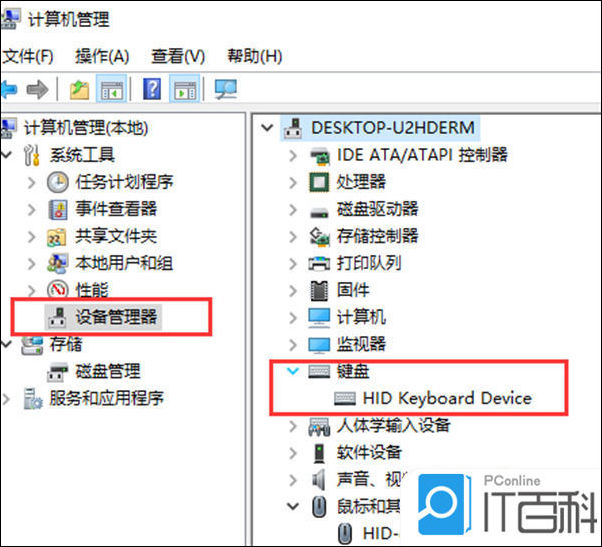Image resolution: width=602 pixels, height=547 pixels.
Task: Open the 操作(A) menu
Action: pyautogui.click(x=102, y=56)
